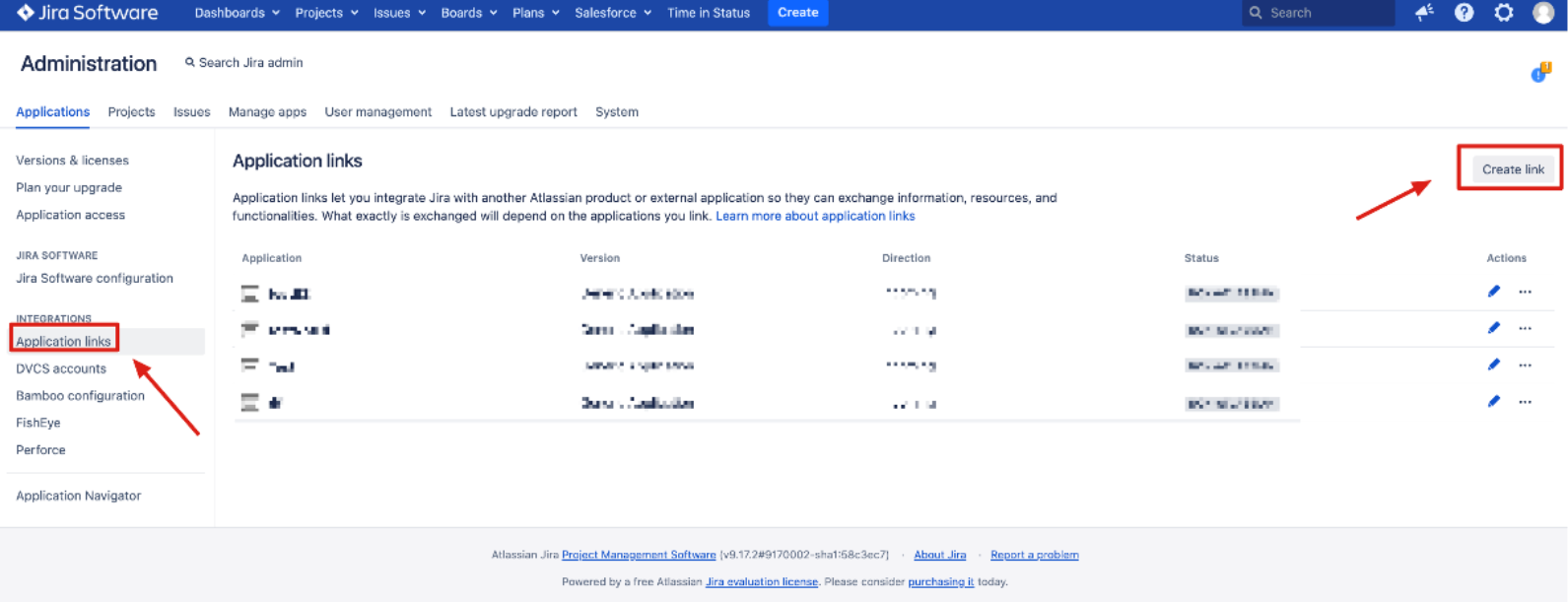Open Time in Status menu item
1568x602 pixels.
pos(709,13)
